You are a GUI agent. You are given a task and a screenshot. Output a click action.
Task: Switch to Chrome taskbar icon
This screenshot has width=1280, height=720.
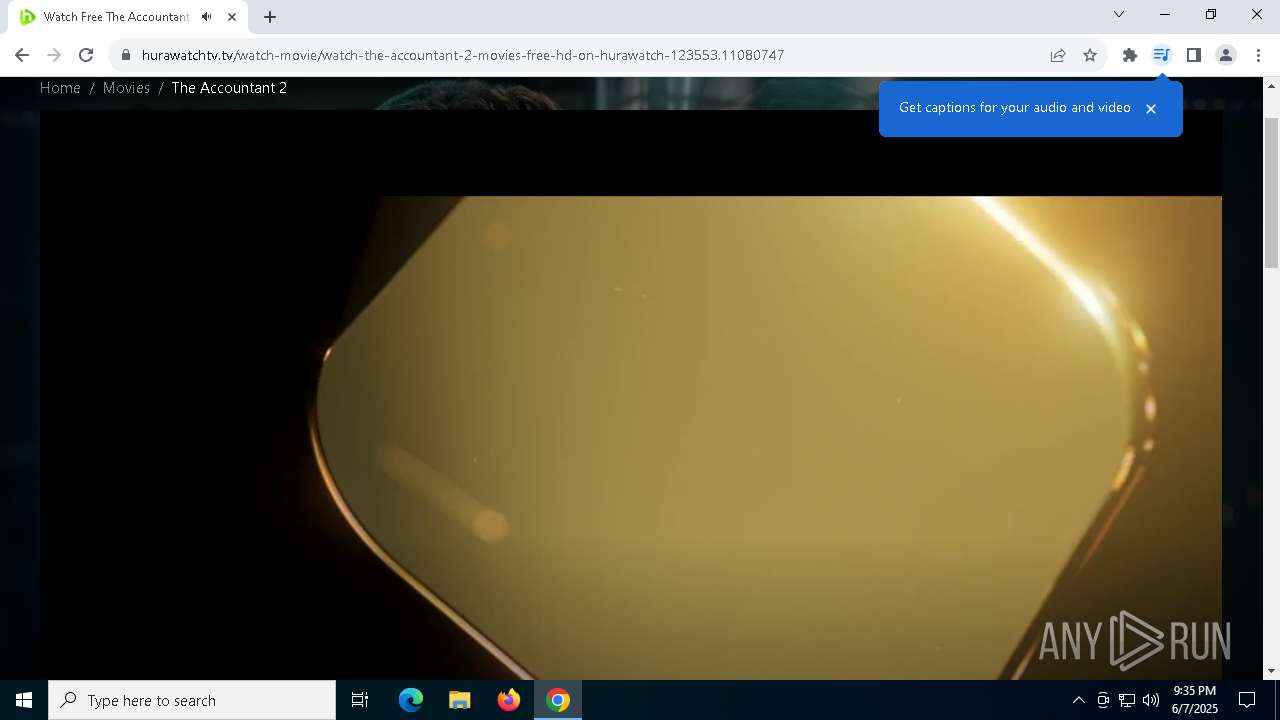click(x=558, y=700)
